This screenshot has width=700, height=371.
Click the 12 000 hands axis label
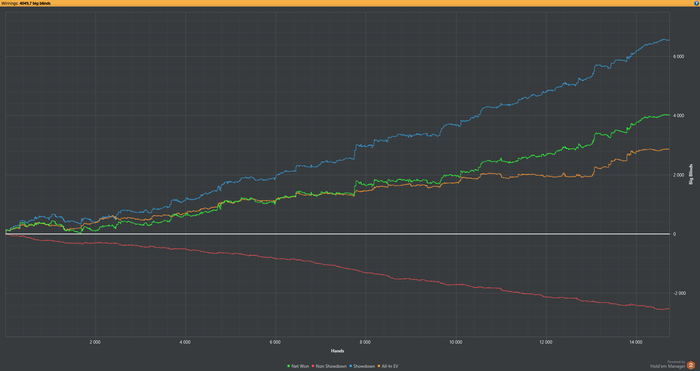[546, 342]
